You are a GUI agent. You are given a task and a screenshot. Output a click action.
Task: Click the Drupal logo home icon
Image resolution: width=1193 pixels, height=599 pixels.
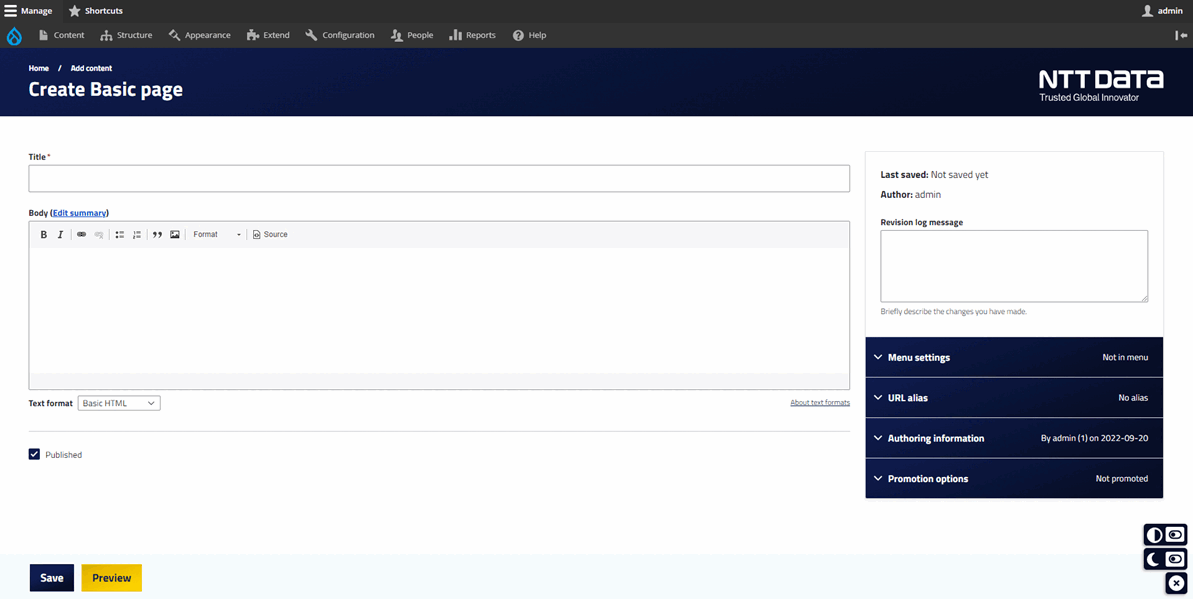[14, 36]
